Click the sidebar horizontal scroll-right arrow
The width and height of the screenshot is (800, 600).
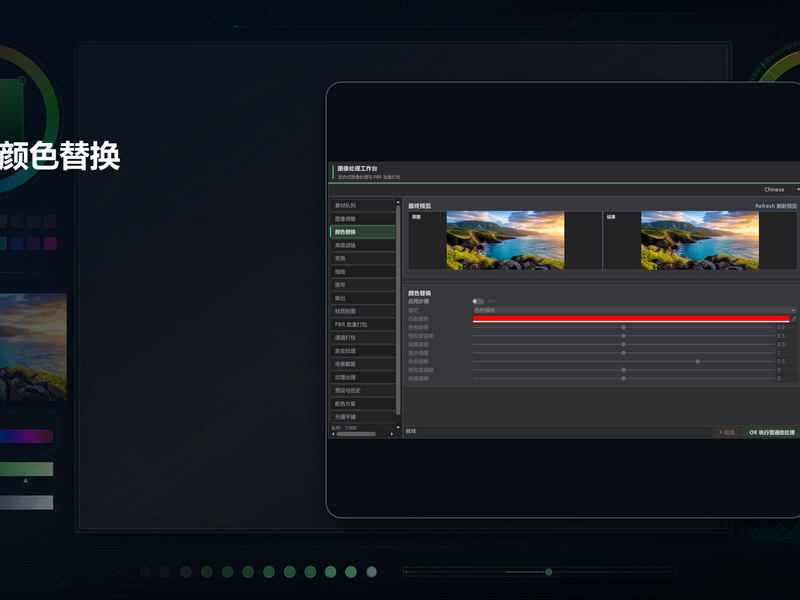392,434
